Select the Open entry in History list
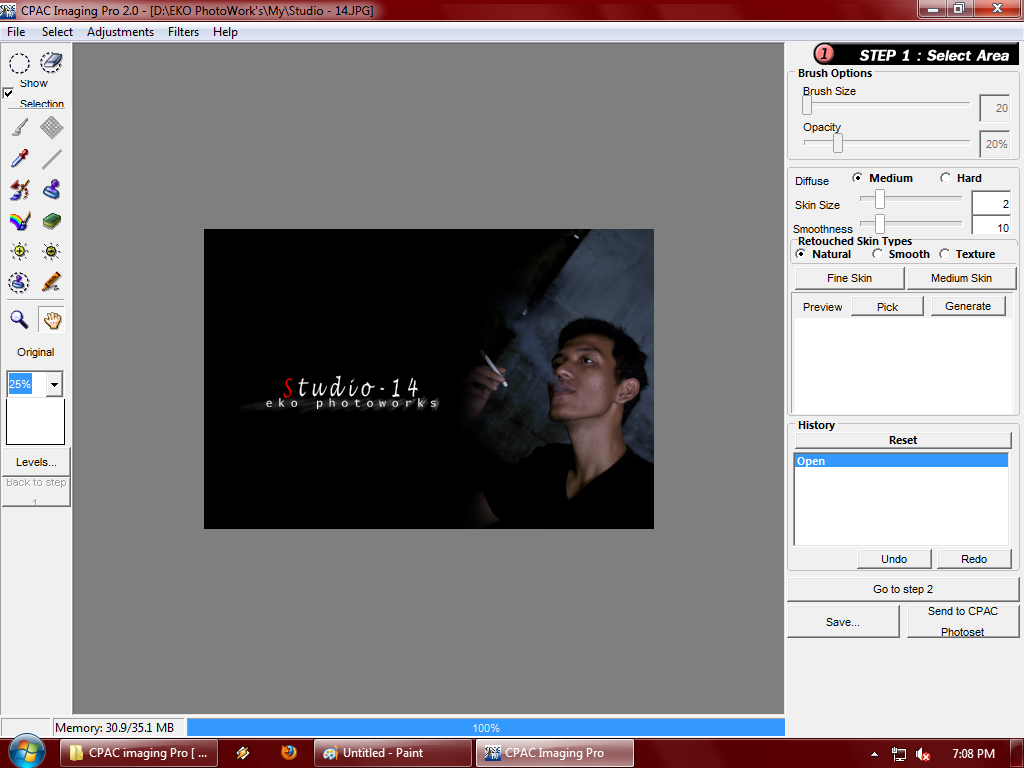The height and width of the screenshot is (768, 1024). click(901, 461)
